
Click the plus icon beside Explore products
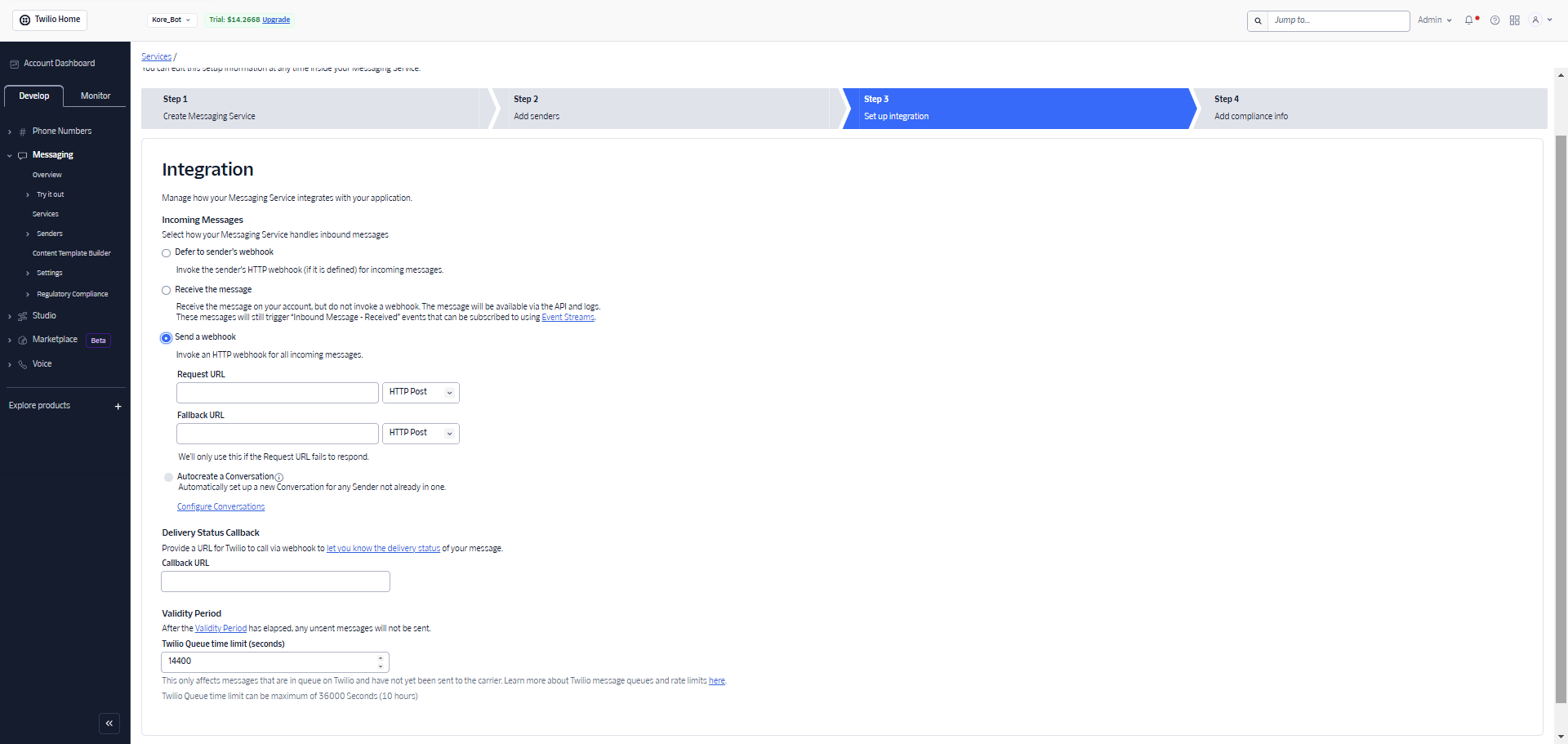[118, 406]
